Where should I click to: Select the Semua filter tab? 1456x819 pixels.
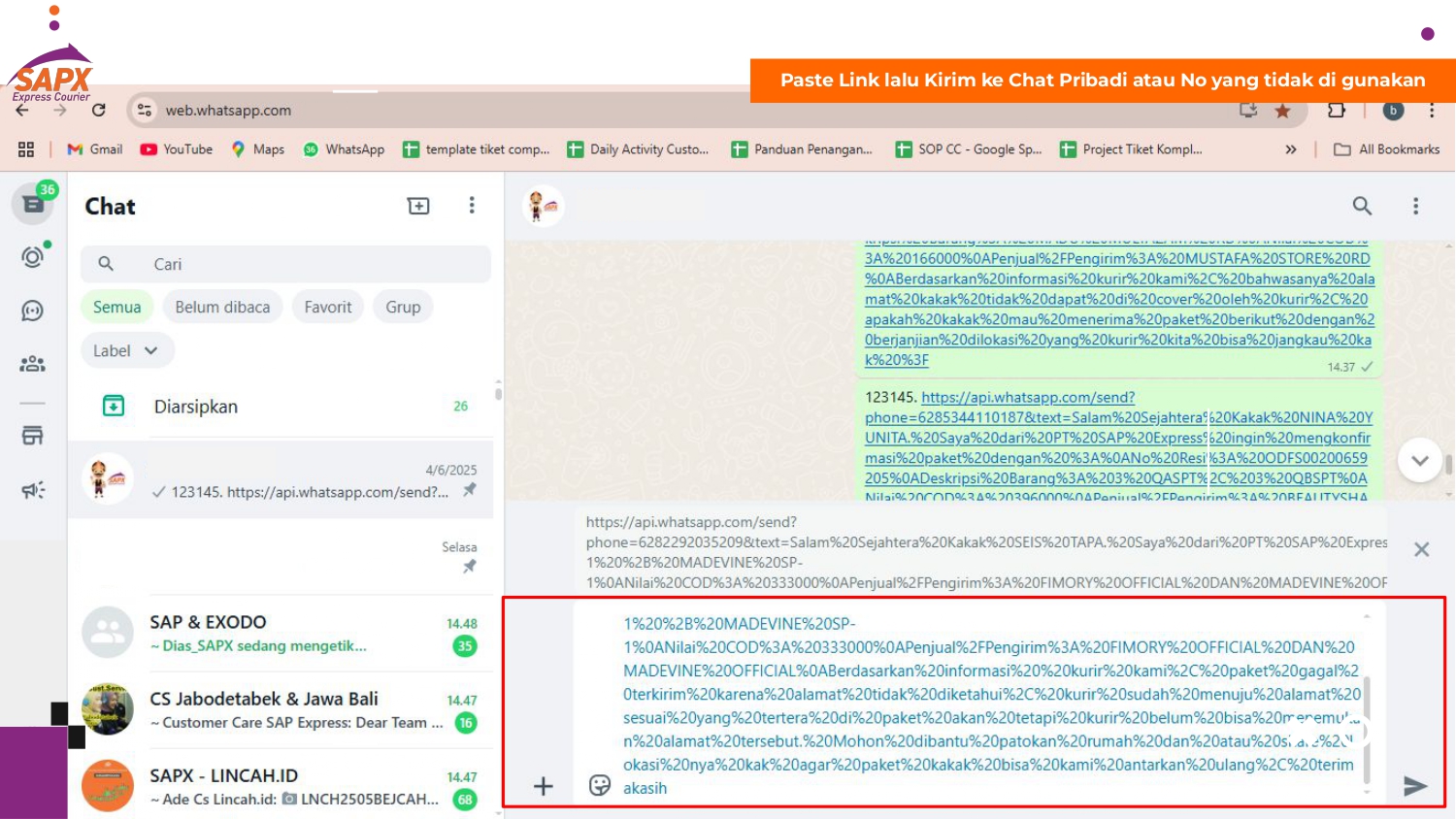(117, 307)
